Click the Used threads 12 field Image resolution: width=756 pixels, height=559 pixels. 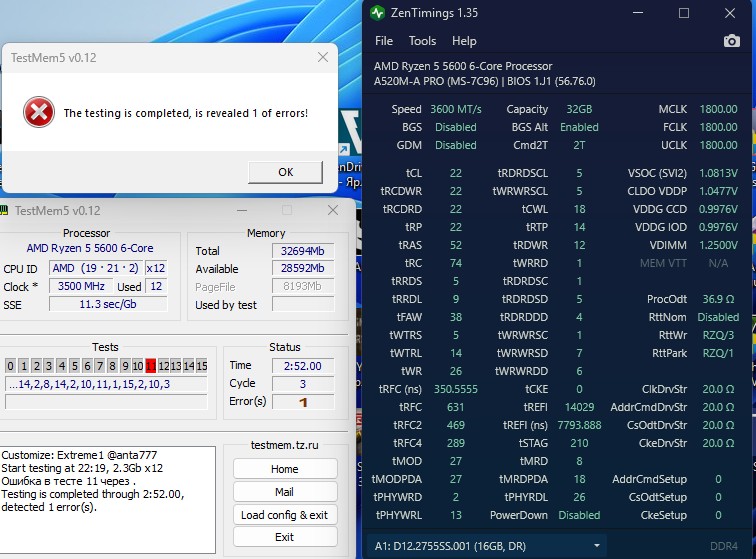click(x=156, y=286)
